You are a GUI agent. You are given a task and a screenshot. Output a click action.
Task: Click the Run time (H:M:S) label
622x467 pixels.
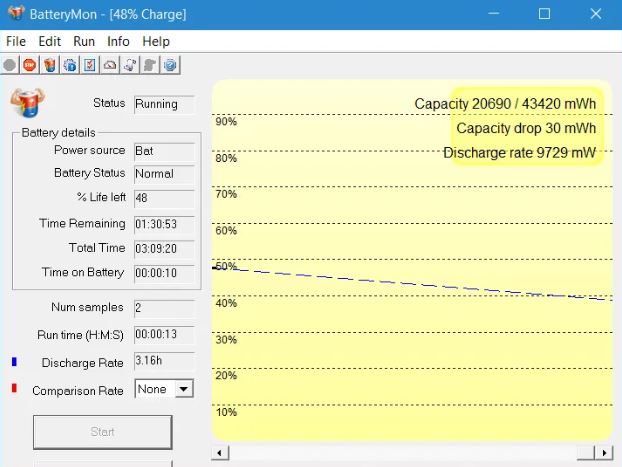coord(80,335)
